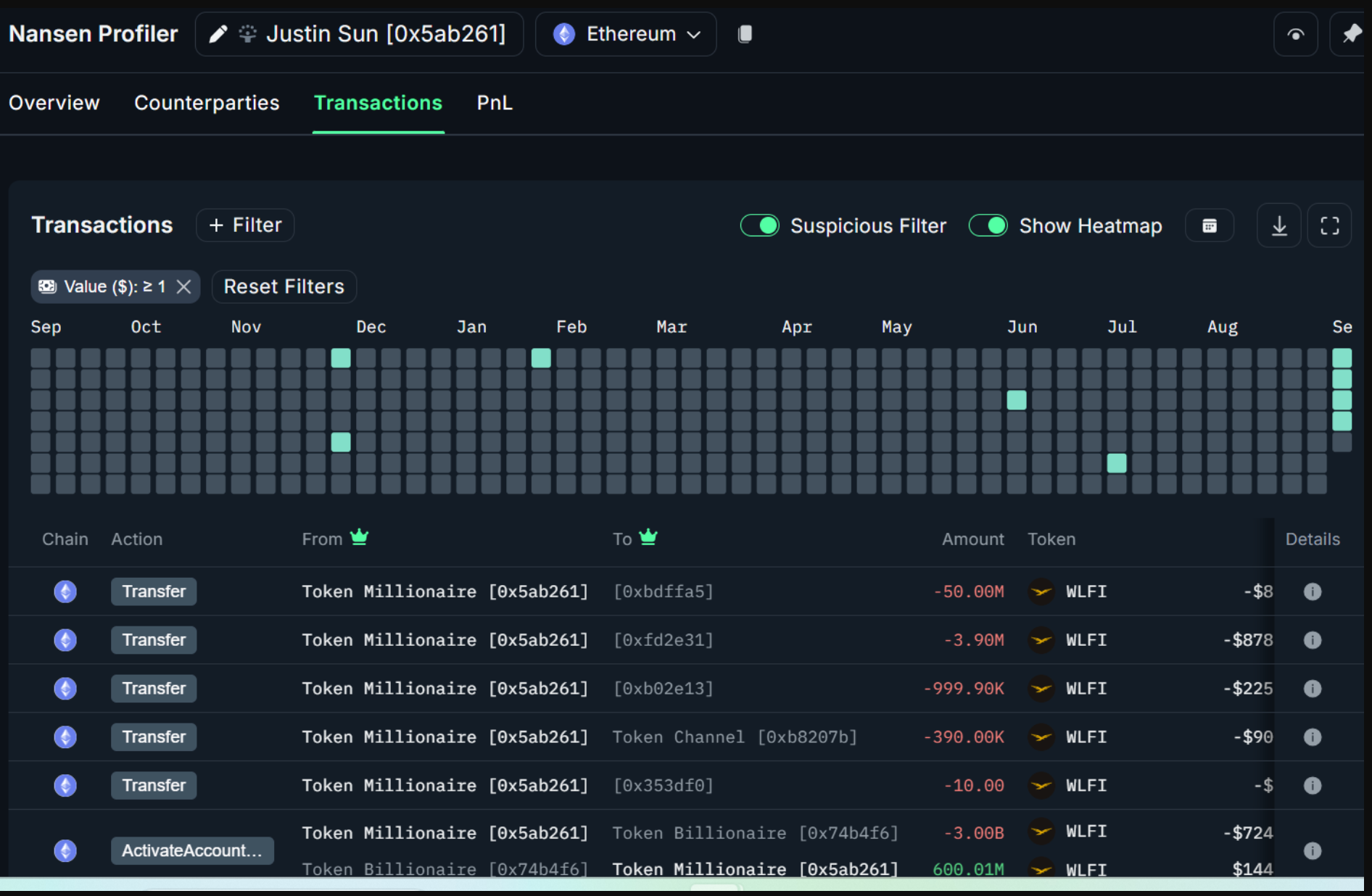The width and height of the screenshot is (1372, 896).
Task: Click the Ethereum chain icon in -3.90M row
Action: pos(65,640)
